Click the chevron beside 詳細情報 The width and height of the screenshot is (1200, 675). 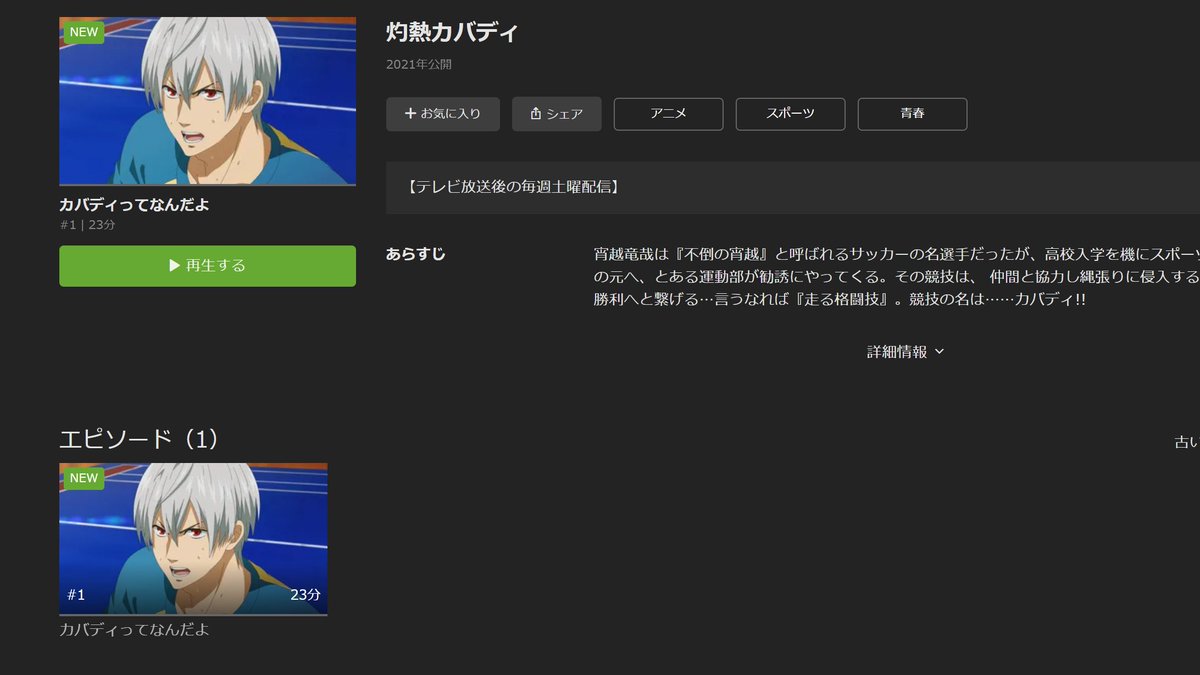click(x=938, y=353)
